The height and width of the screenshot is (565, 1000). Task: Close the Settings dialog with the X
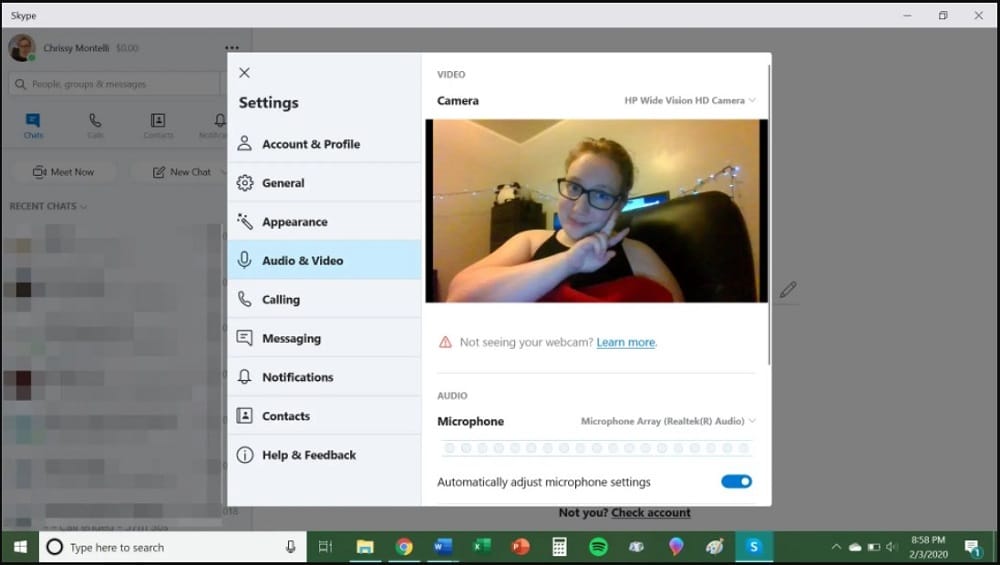tap(244, 73)
